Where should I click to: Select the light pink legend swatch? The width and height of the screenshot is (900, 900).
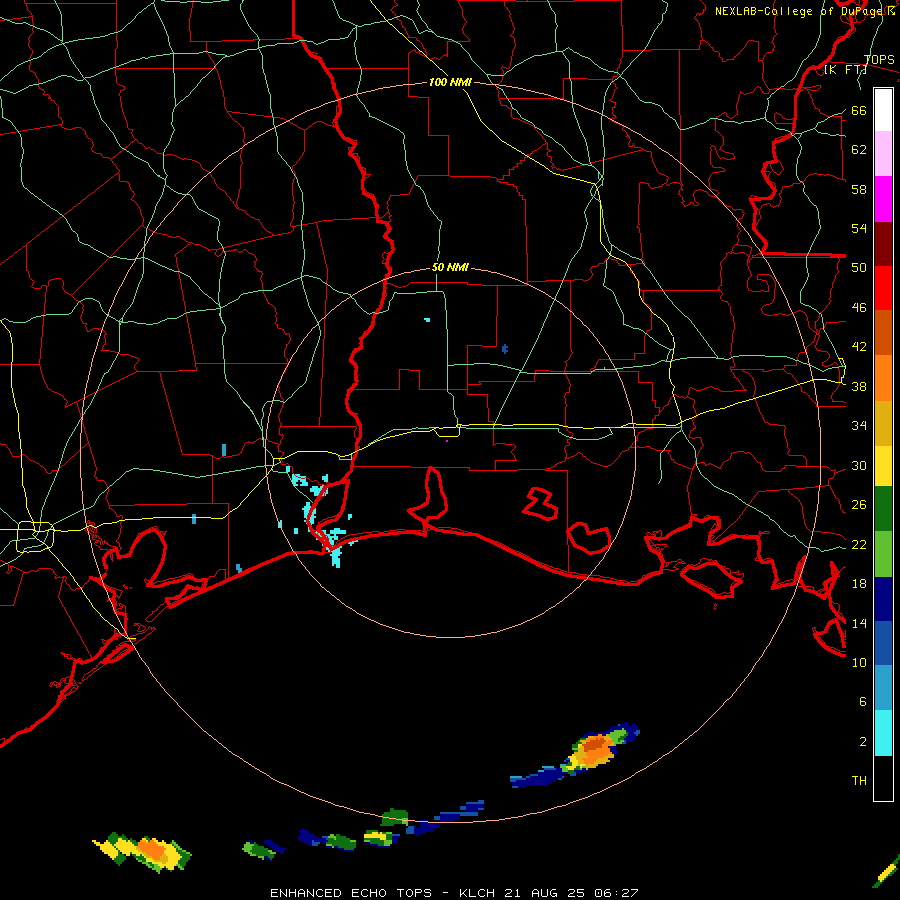tap(883, 154)
